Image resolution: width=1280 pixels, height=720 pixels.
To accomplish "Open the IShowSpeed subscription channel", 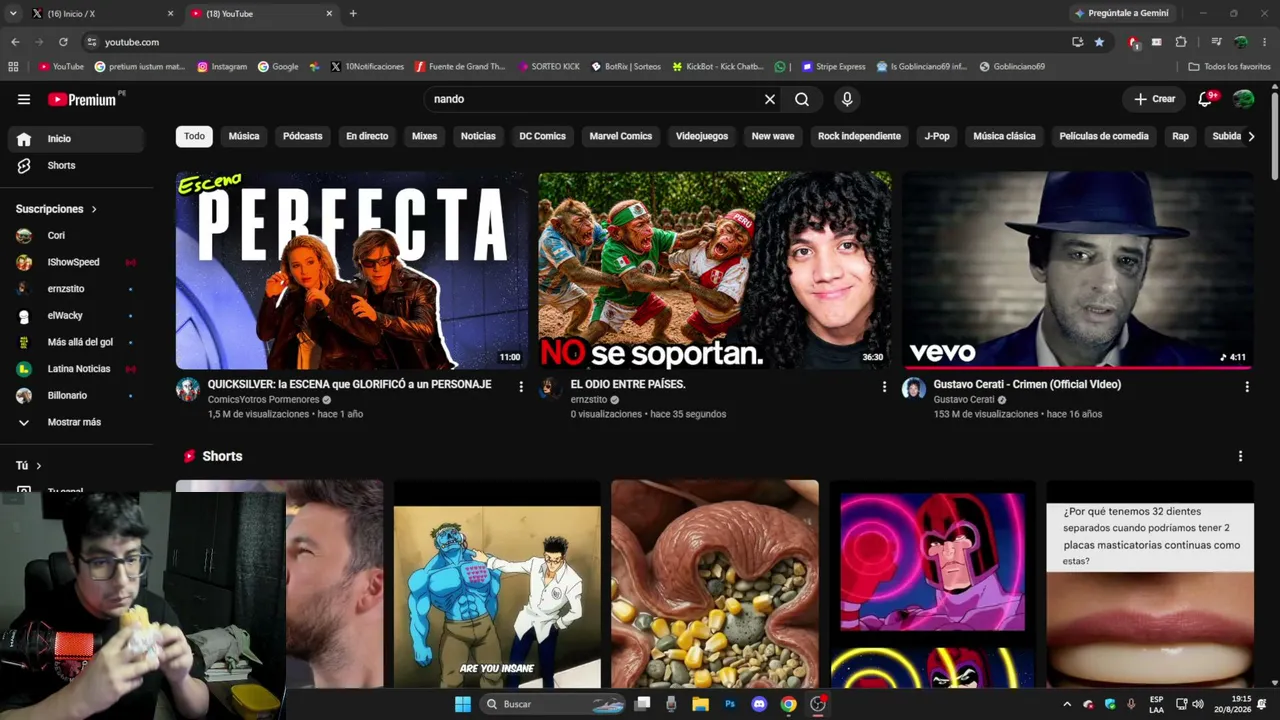I will (x=76, y=262).
